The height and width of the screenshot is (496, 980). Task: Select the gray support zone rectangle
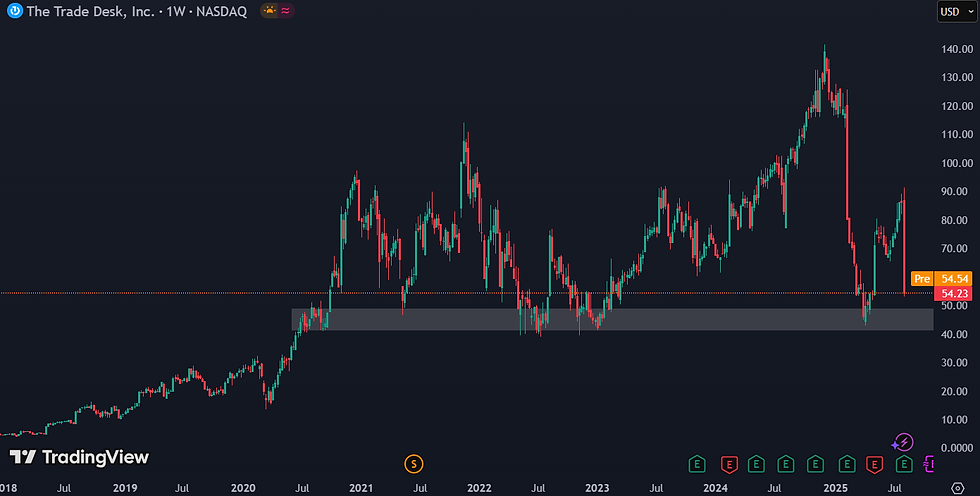[x=612, y=319]
